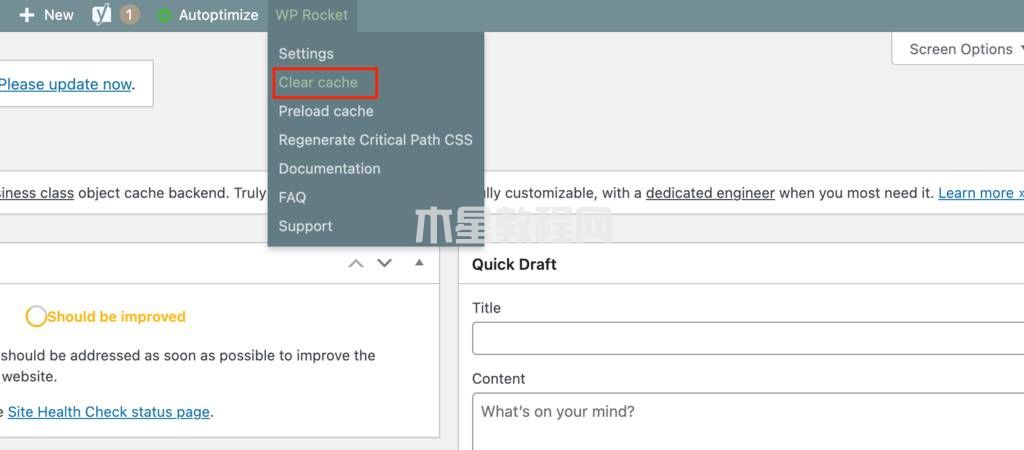Click the Should be improved status circle
This screenshot has width=1024, height=450.
pyautogui.click(x=36, y=317)
